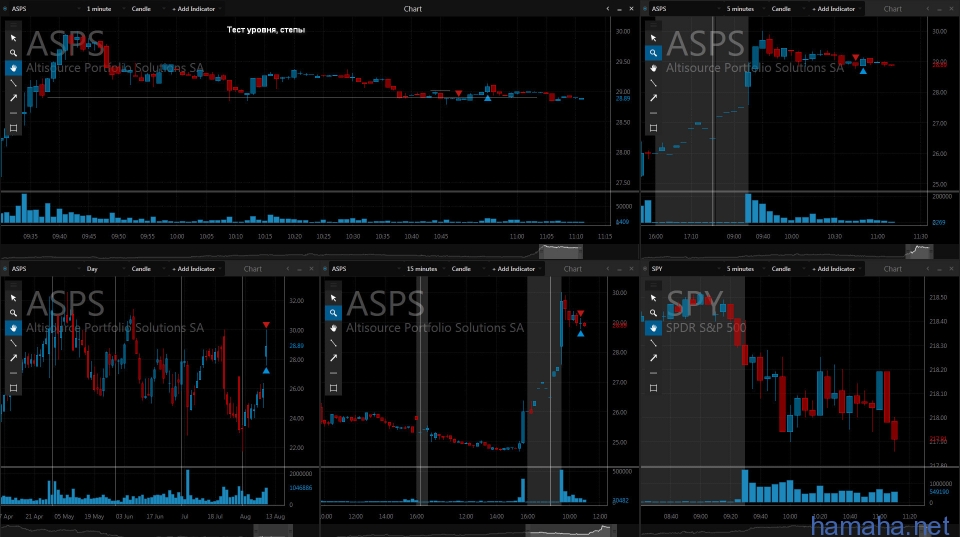Screen dimensions: 960x537
Task: Open toolbar menu icon in ASPS 1 minute chart
Action: tap(13, 25)
